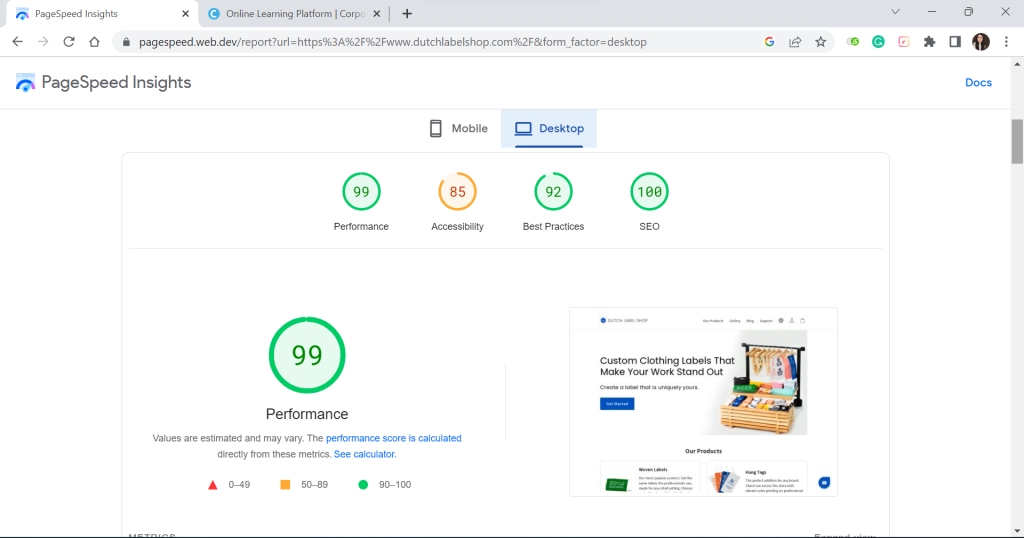The width and height of the screenshot is (1024, 538).
Task: Click the scrollbar up arrow
Action: [1017, 64]
